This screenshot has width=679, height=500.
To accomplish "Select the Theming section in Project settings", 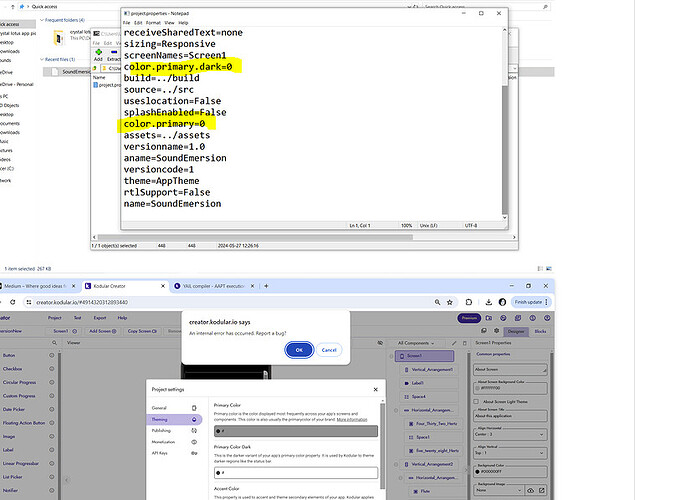I will [175, 419].
